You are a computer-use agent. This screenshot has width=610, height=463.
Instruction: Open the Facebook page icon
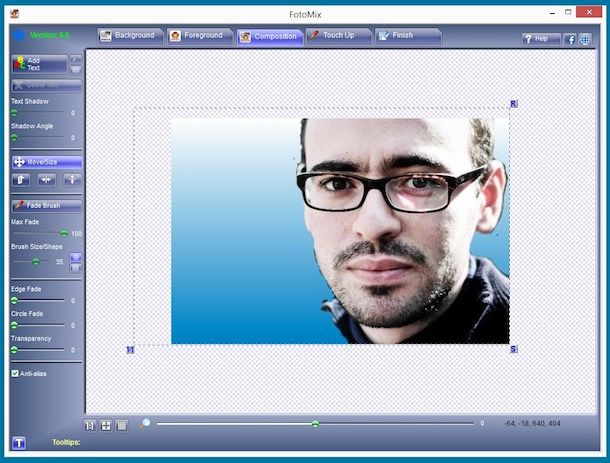pyautogui.click(x=570, y=39)
